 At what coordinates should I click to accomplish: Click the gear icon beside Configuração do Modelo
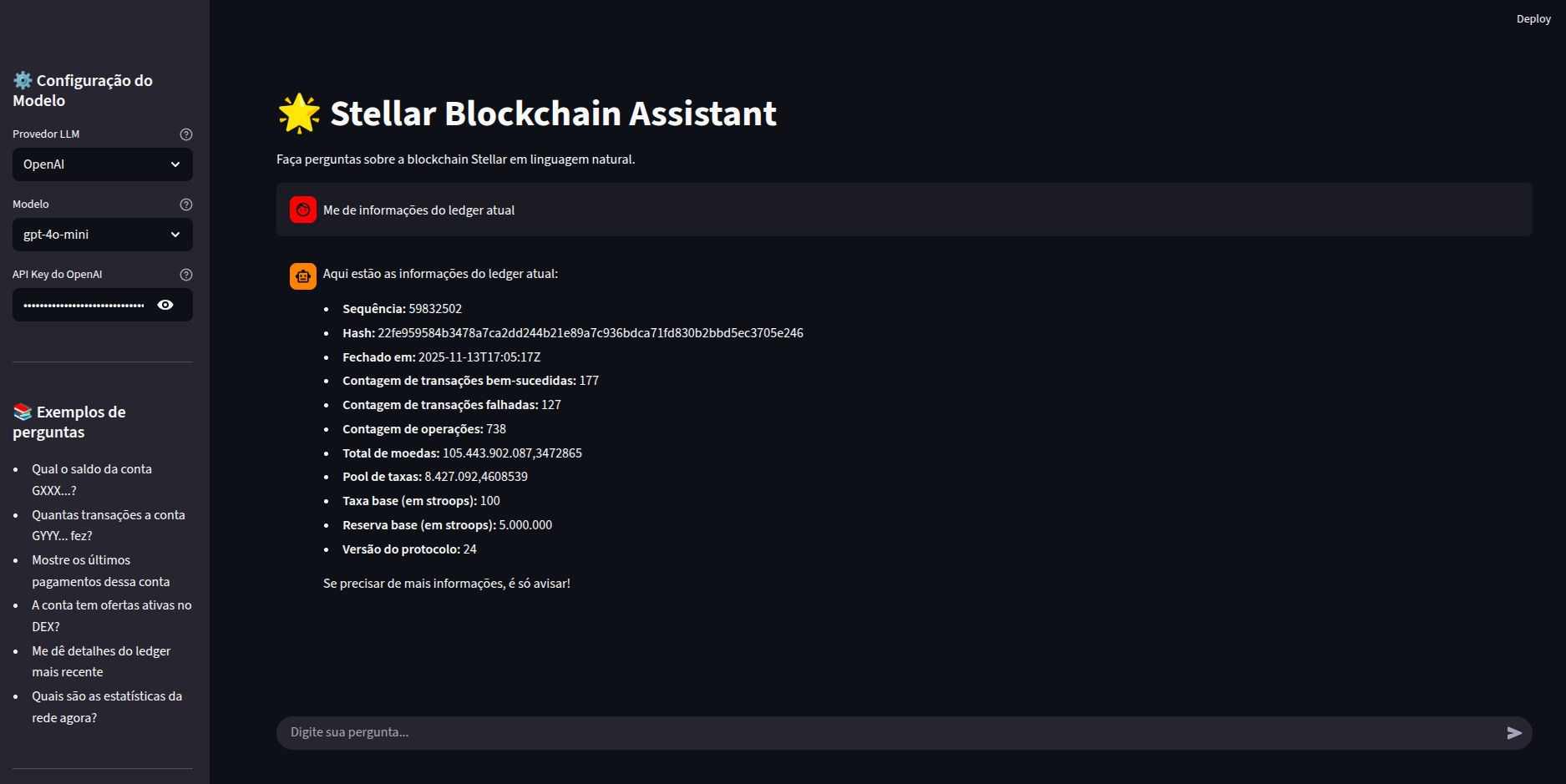click(23, 80)
